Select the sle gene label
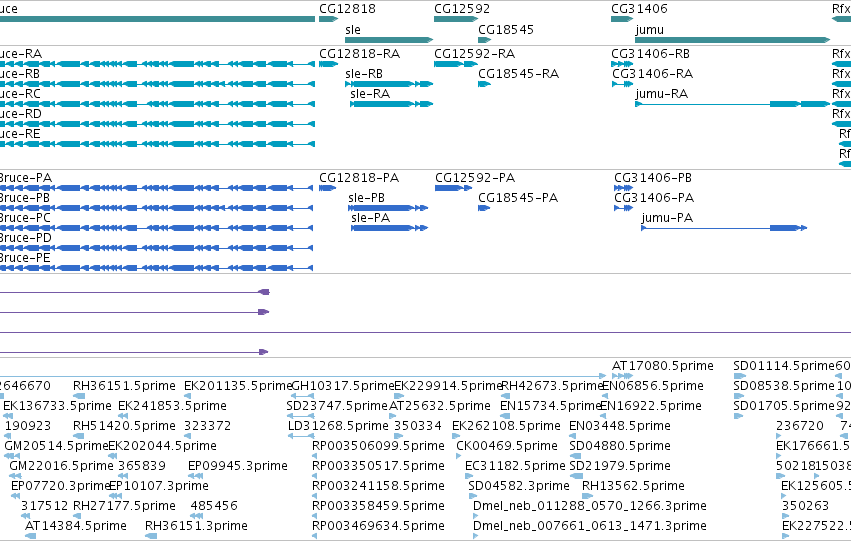This screenshot has width=851, height=541. [353, 30]
